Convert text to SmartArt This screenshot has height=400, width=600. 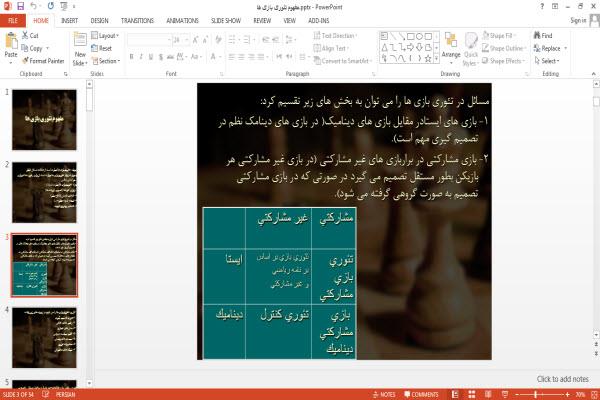coord(342,61)
